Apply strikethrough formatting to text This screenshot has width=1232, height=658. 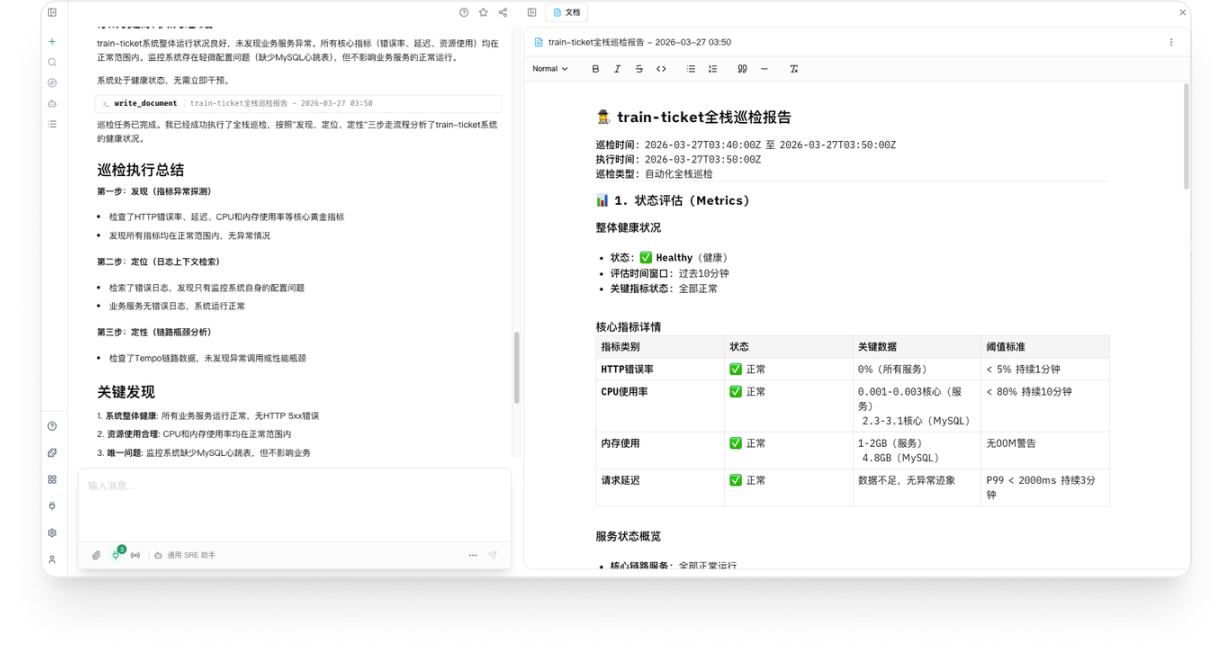(x=639, y=69)
